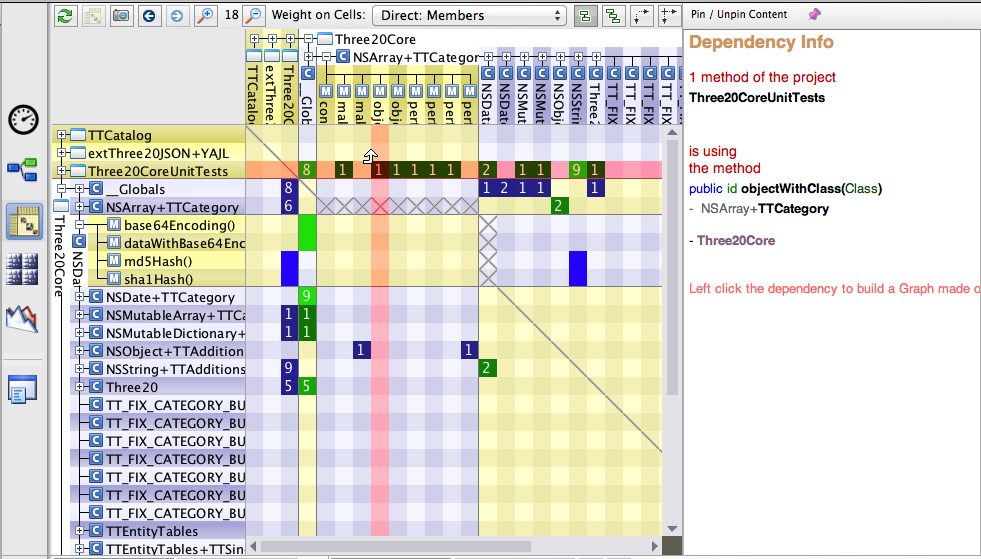Click the Three20Core column header label
Screen dimensions: 981x559
(x=375, y=39)
